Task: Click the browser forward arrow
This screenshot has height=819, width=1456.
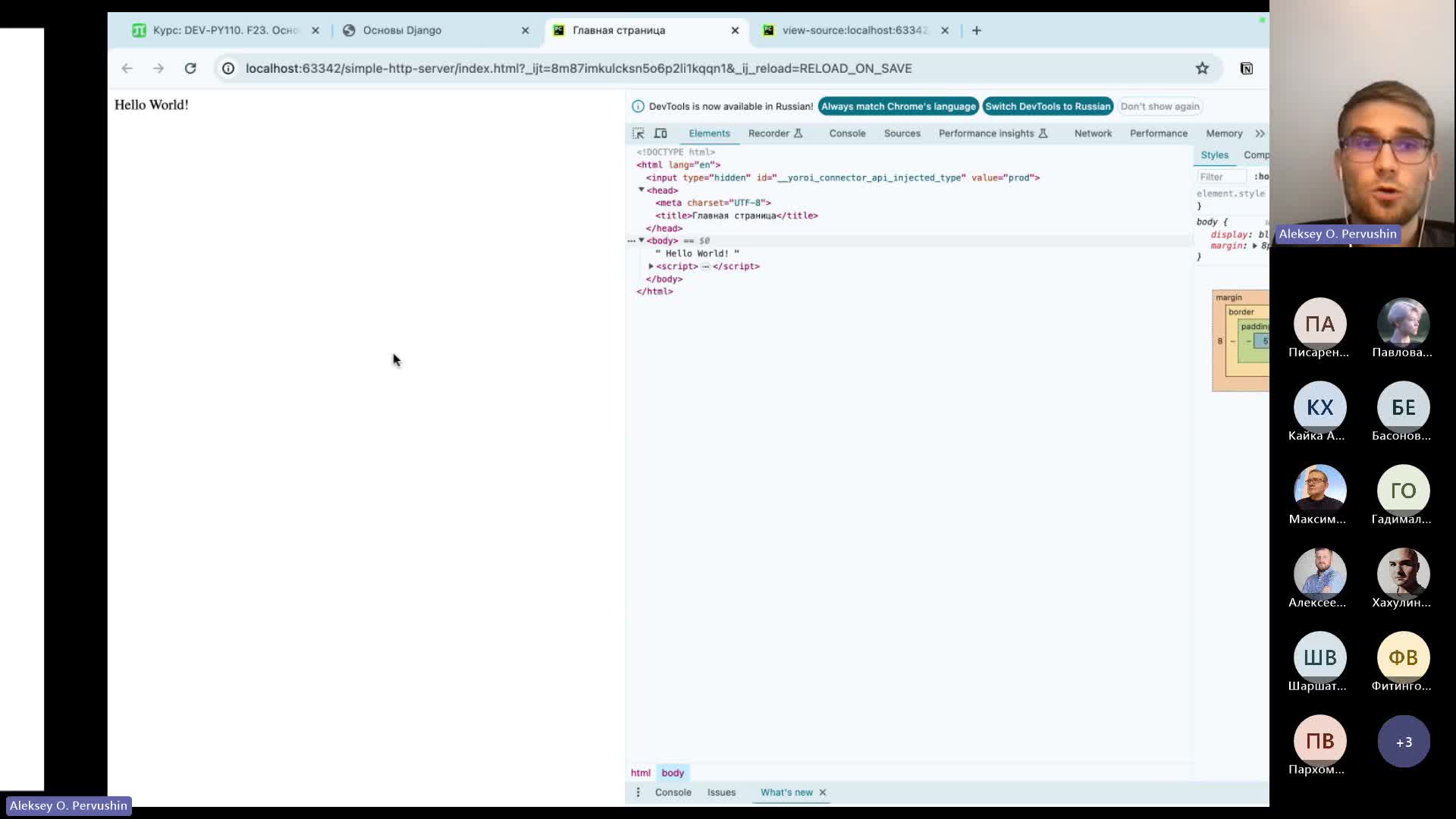Action: 158,68
